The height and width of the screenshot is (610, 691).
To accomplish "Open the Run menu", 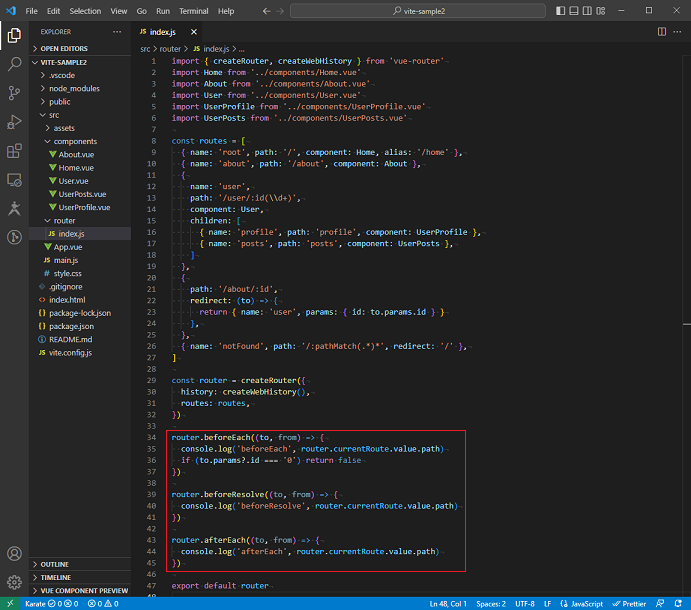I will (x=163, y=11).
